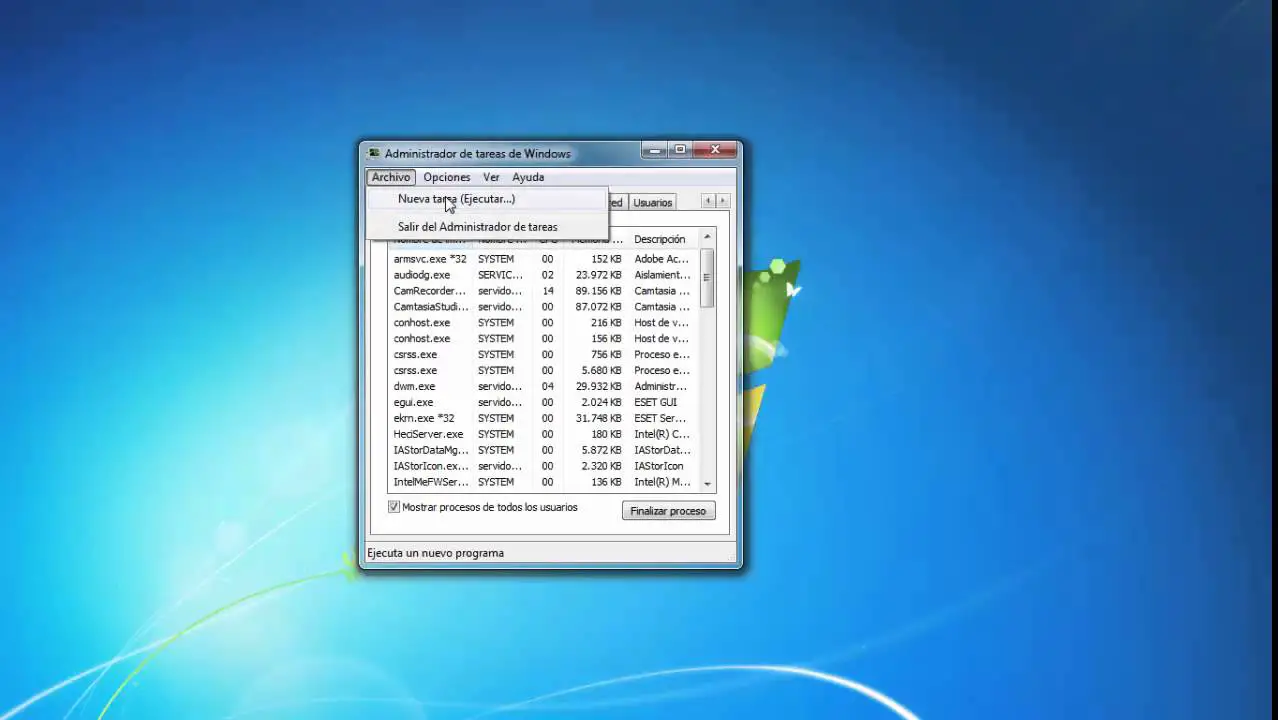Select the dwm.exe process row
Image resolution: width=1278 pixels, height=720 pixels.
pos(544,387)
